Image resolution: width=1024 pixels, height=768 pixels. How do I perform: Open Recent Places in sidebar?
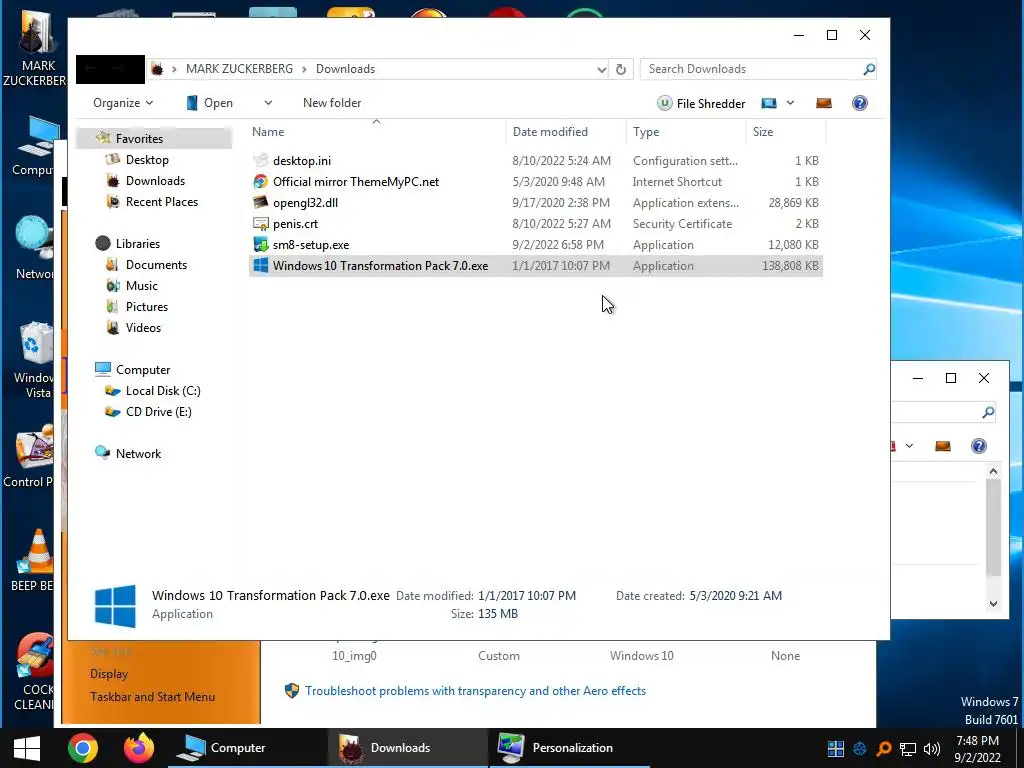(161, 202)
